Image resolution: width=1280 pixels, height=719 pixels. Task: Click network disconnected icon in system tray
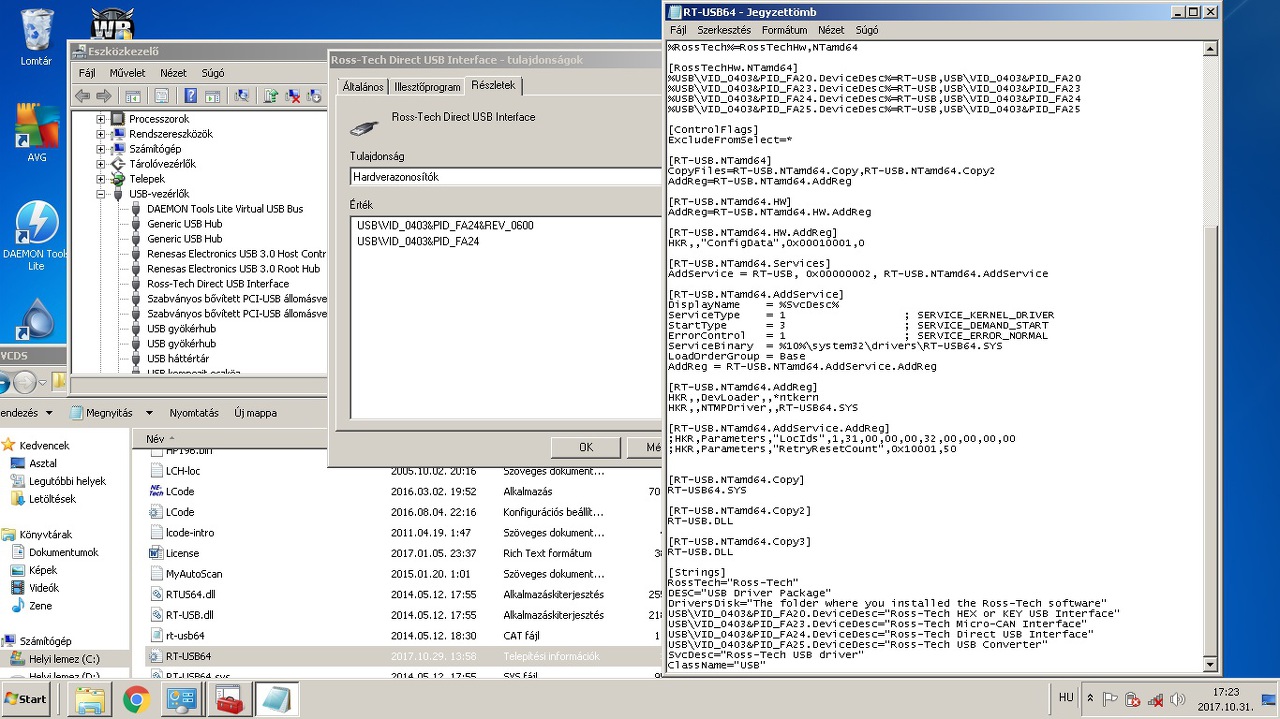[x=1154, y=699]
